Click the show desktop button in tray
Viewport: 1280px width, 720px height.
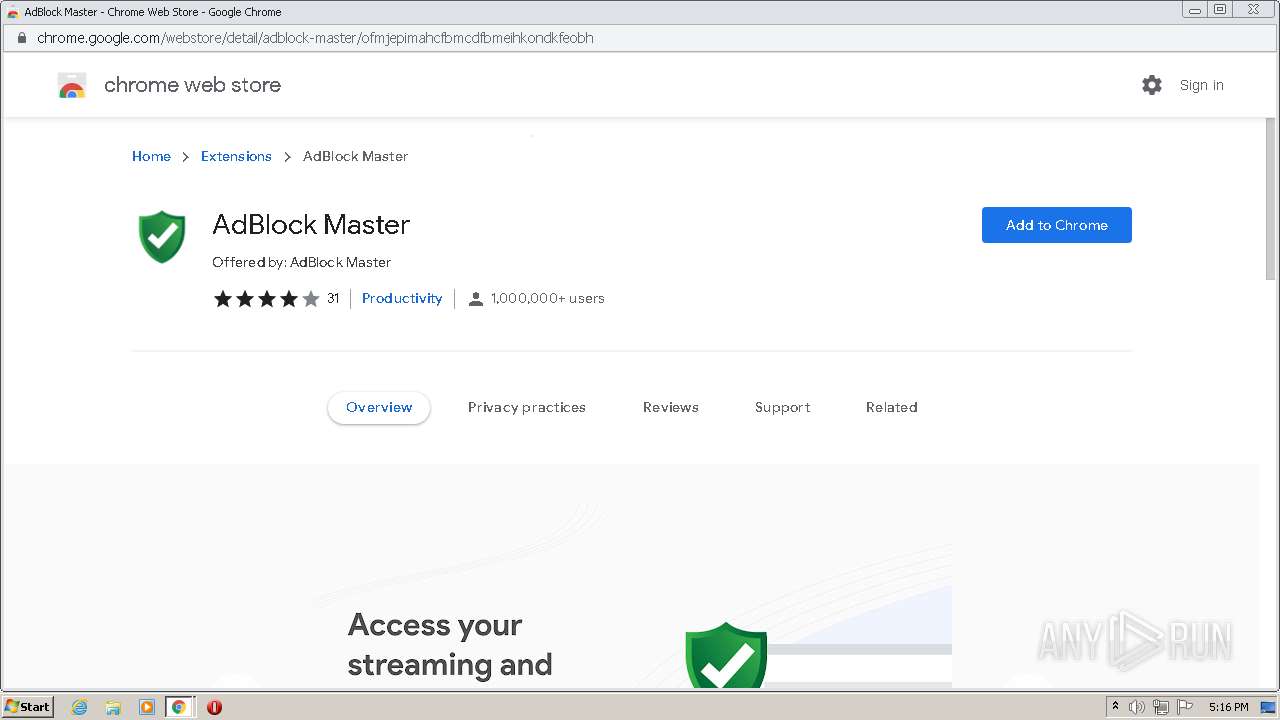[1268, 707]
